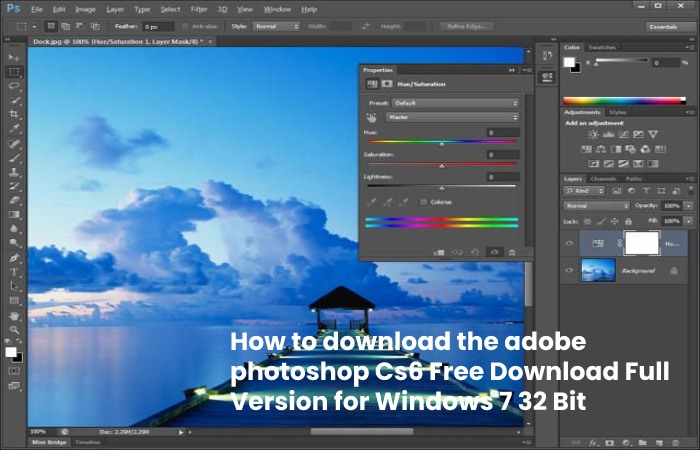Select the Move tool
Image resolution: width=700 pixels, height=450 pixels.
pyautogui.click(x=14, y=58)
